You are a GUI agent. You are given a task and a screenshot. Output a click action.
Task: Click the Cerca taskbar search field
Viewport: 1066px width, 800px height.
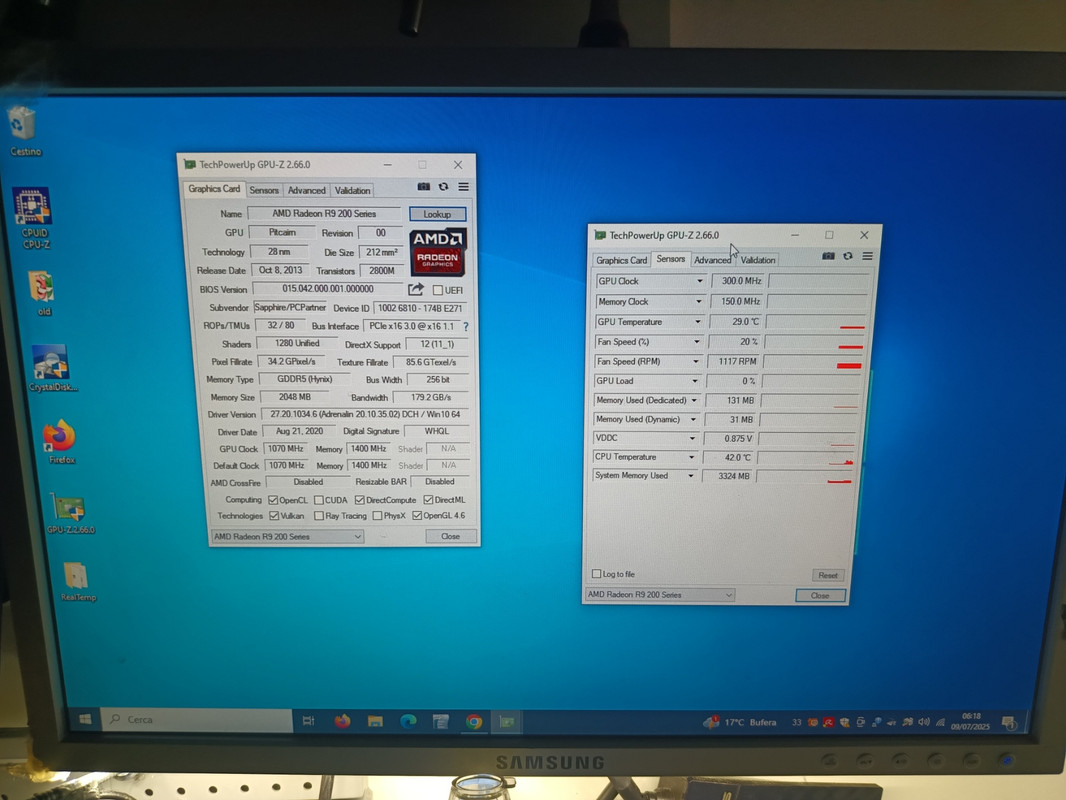point(197,720)
